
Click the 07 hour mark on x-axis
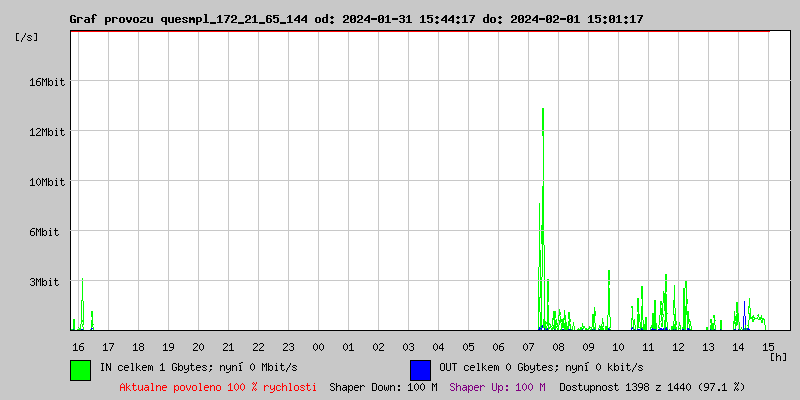tap(528, 347)
